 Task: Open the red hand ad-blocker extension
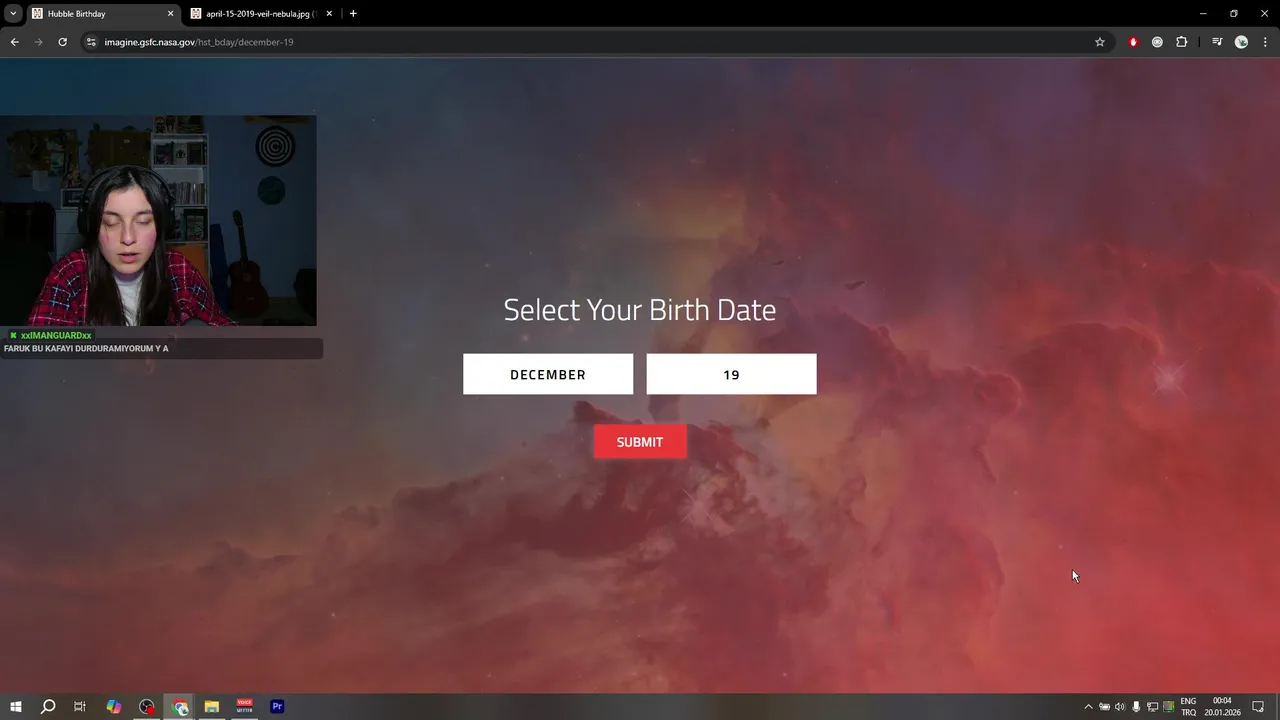tap(1133, 42)
